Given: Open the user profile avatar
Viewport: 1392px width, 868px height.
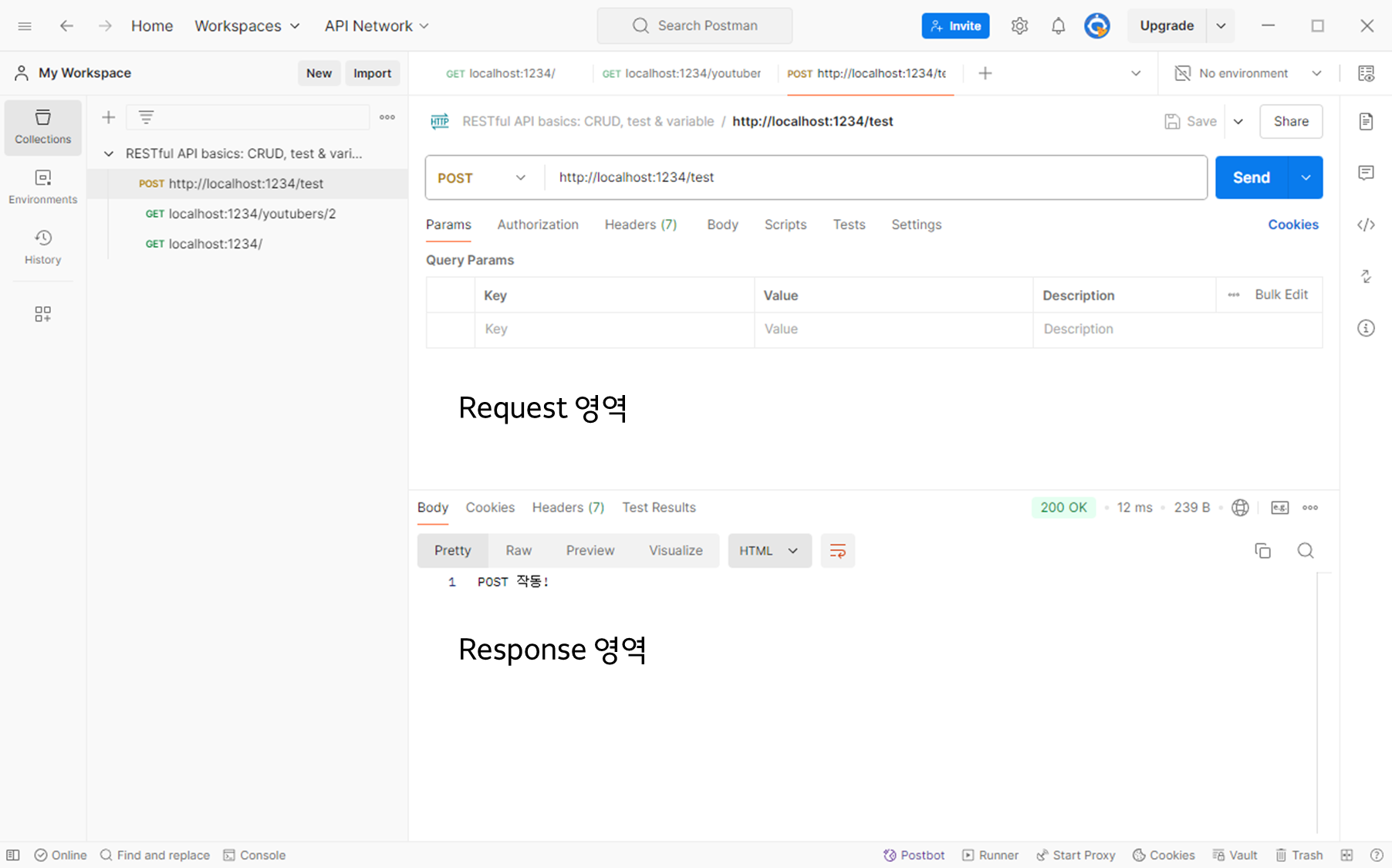Looking at the screenshot, I should coord(1096,26).
